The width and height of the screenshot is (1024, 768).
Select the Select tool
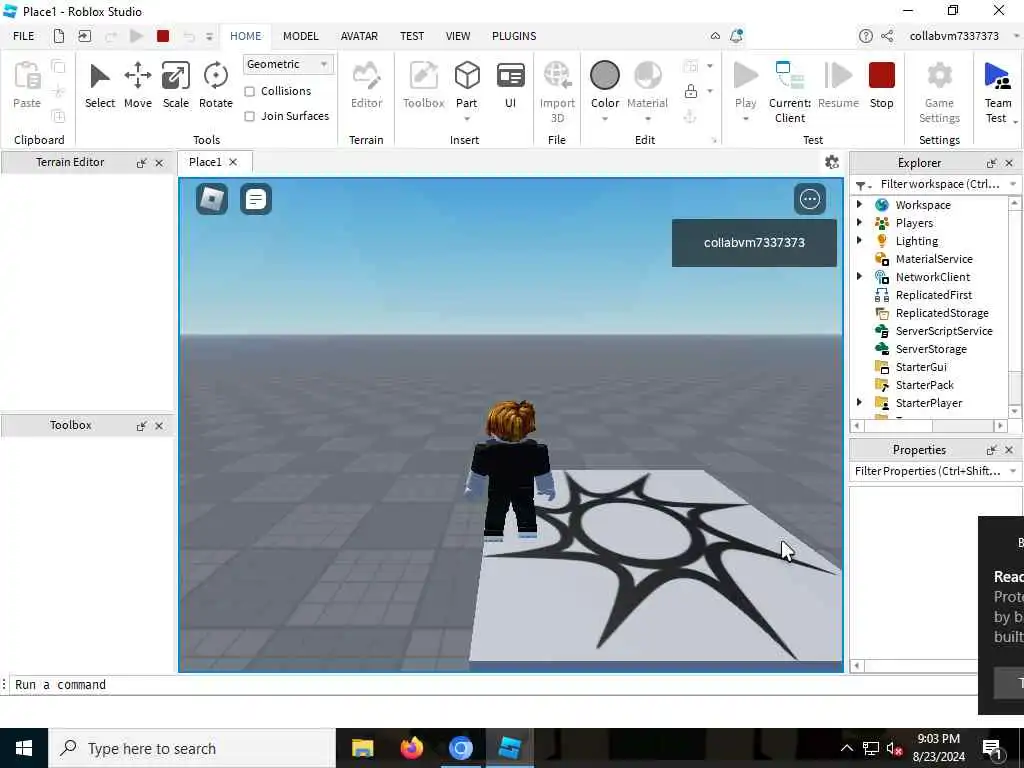point(99,85)
